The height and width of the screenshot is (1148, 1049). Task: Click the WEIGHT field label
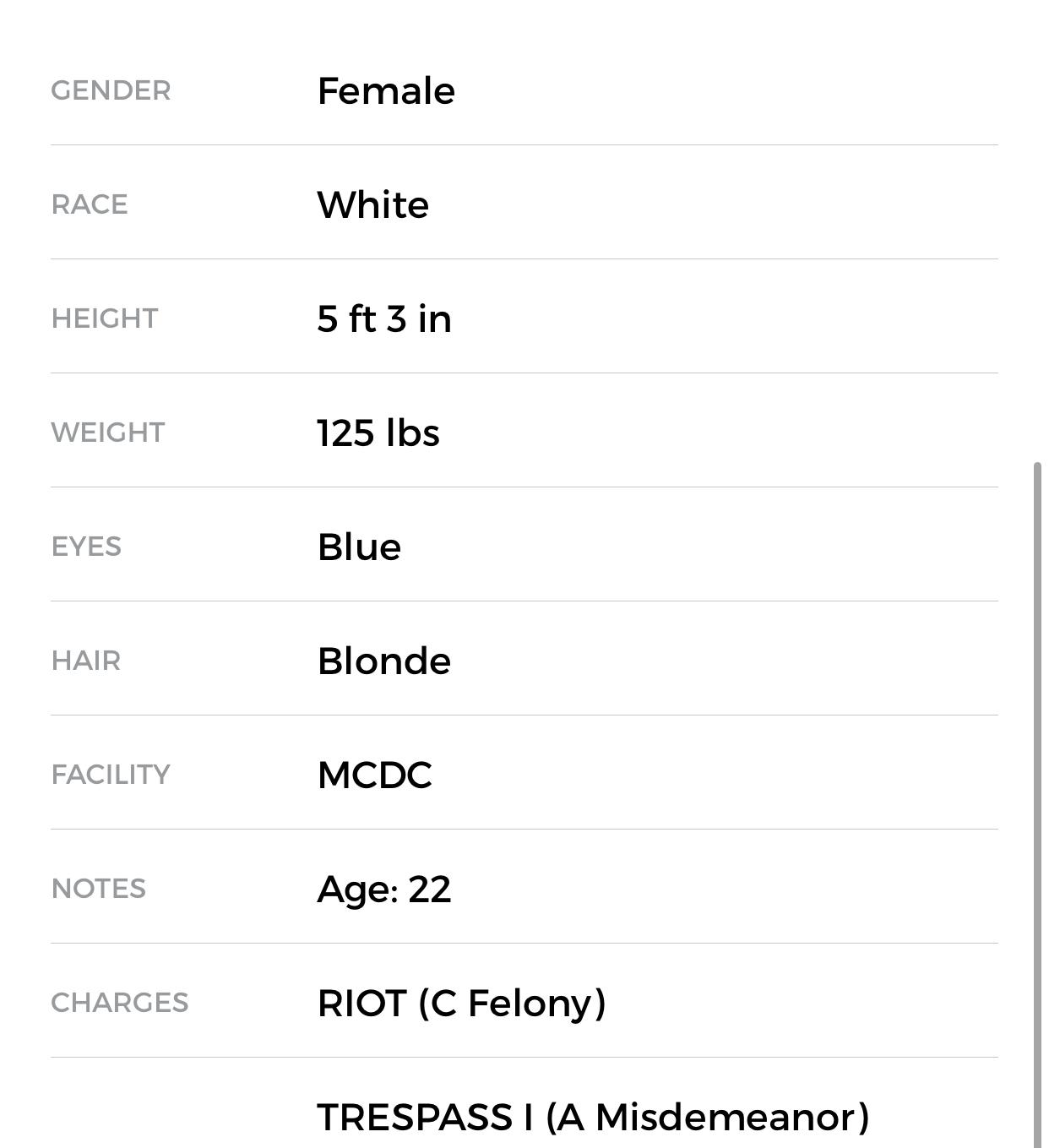pyautogui.click(x=108, y=433)
